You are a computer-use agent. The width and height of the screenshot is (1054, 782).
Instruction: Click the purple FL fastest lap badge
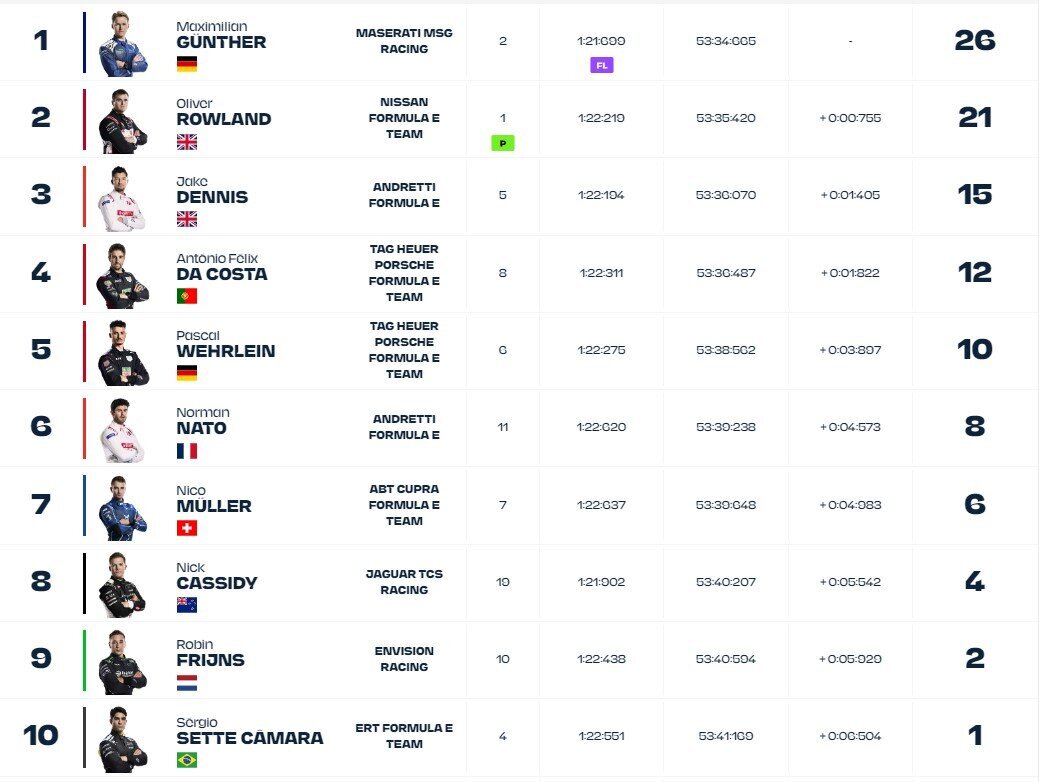coord(601,65)
